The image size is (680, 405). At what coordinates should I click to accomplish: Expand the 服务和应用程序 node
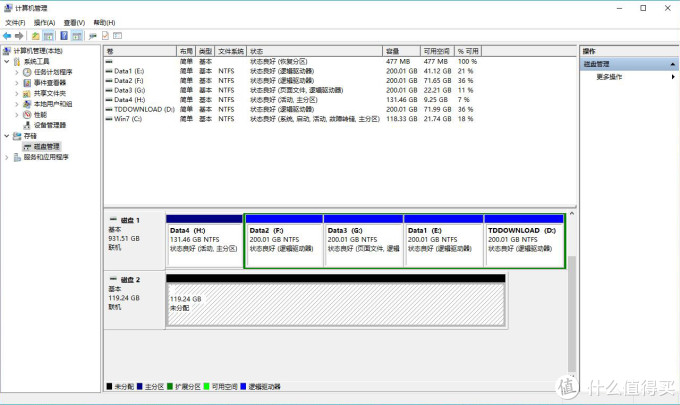click(7, 157)
